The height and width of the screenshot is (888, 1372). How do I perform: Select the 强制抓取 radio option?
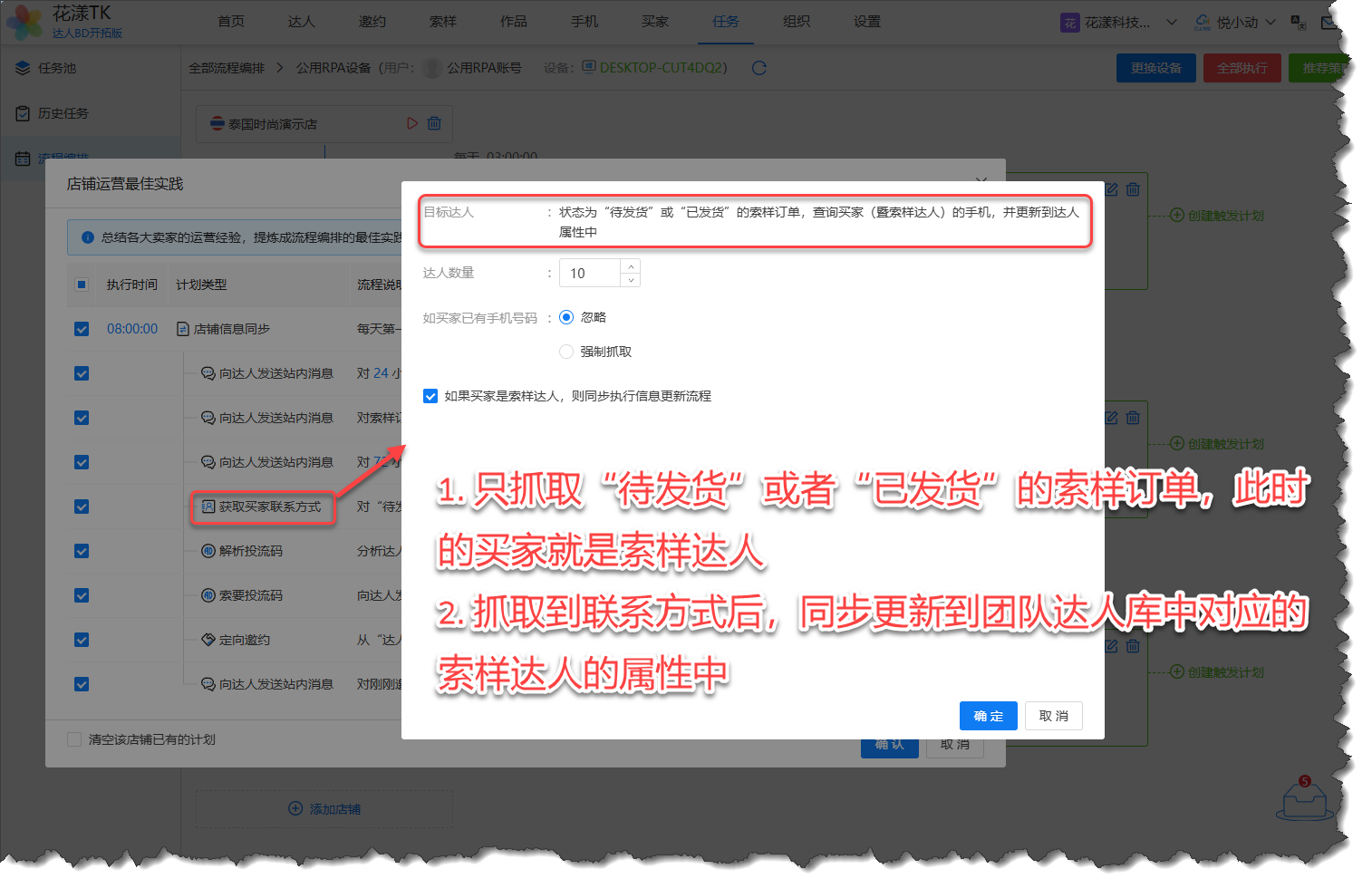(566, 352)
